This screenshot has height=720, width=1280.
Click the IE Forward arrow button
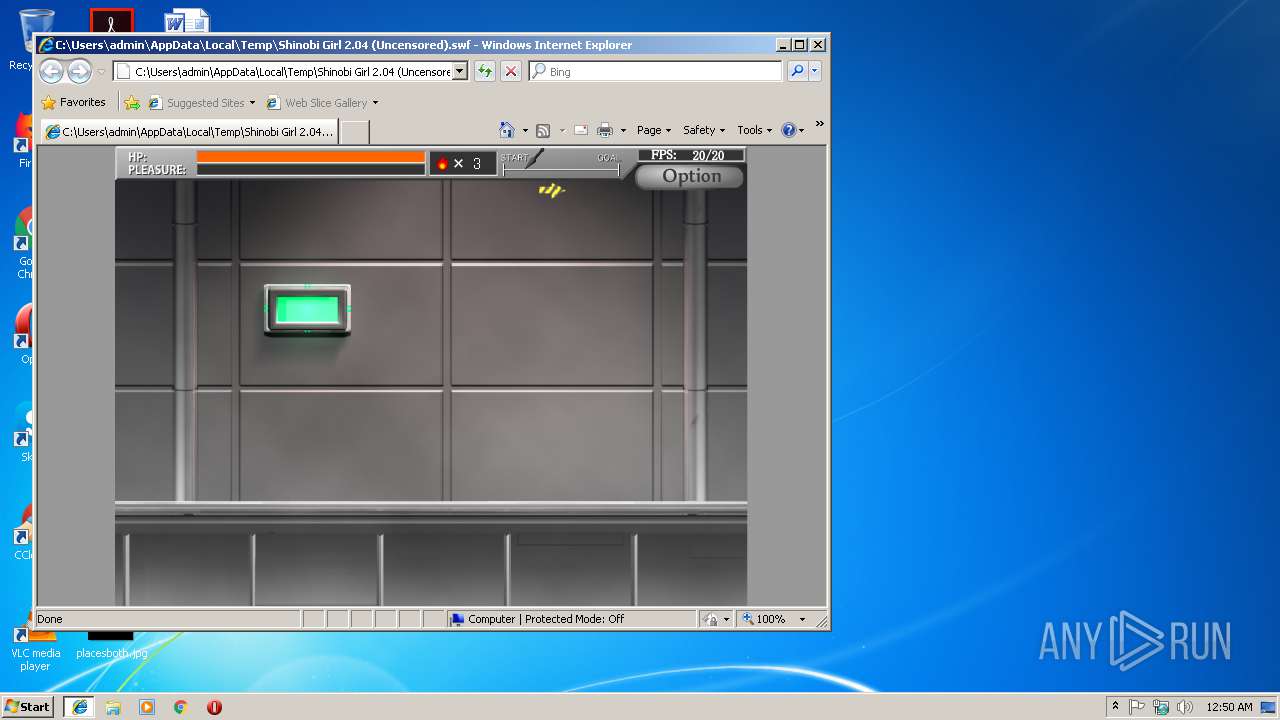pyautogui.click(x=79, y=71)
